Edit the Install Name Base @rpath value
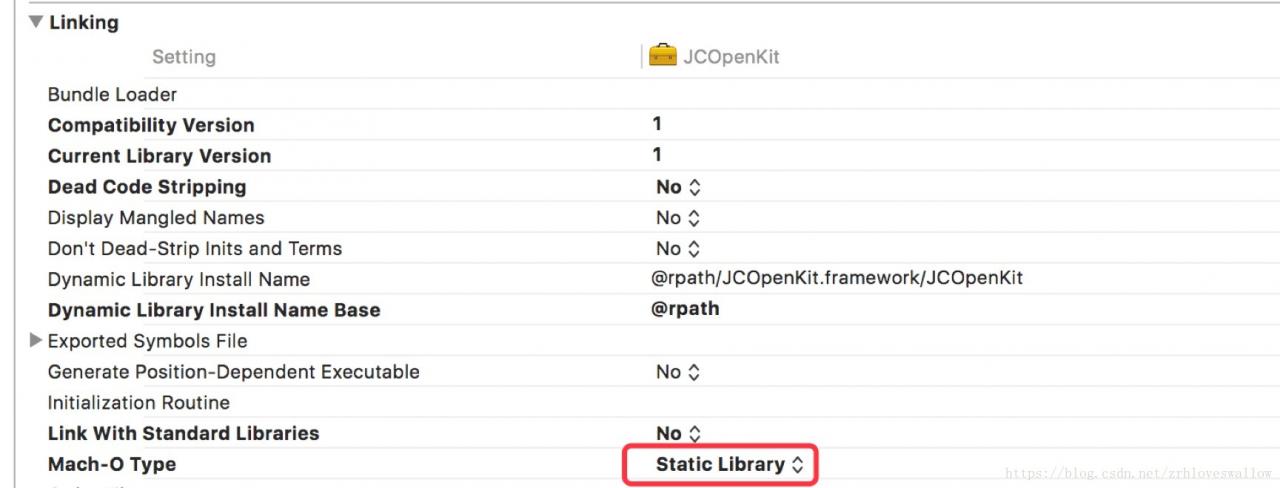 [x=685, y=310]
